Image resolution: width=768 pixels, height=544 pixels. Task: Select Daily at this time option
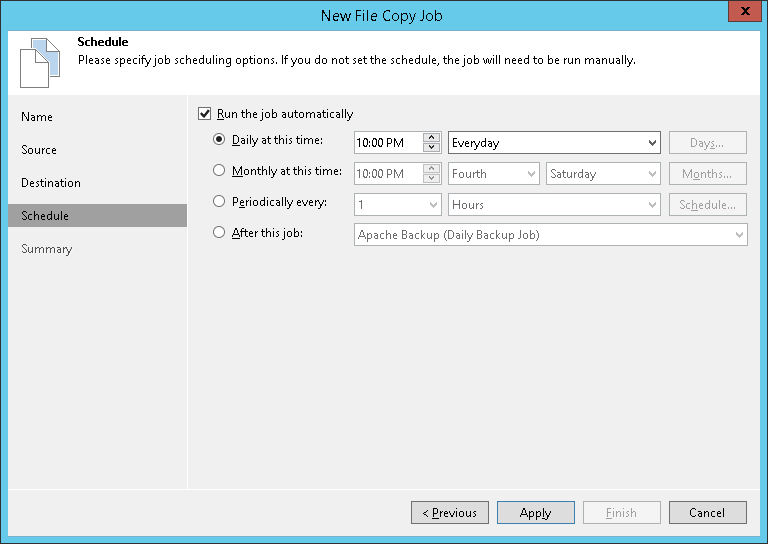[220, 140]
